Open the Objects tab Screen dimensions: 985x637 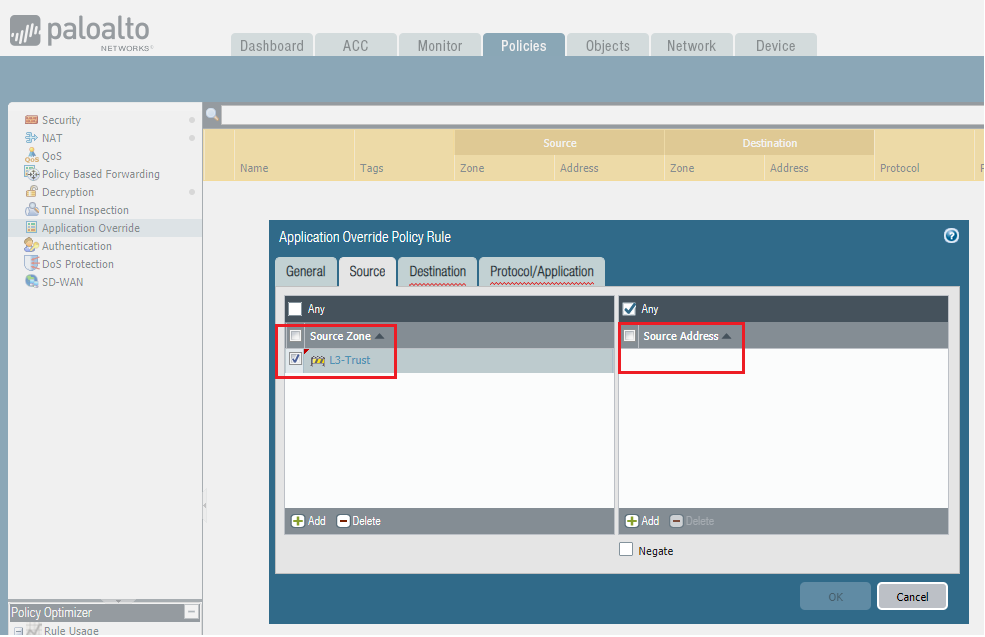[607, 45]
